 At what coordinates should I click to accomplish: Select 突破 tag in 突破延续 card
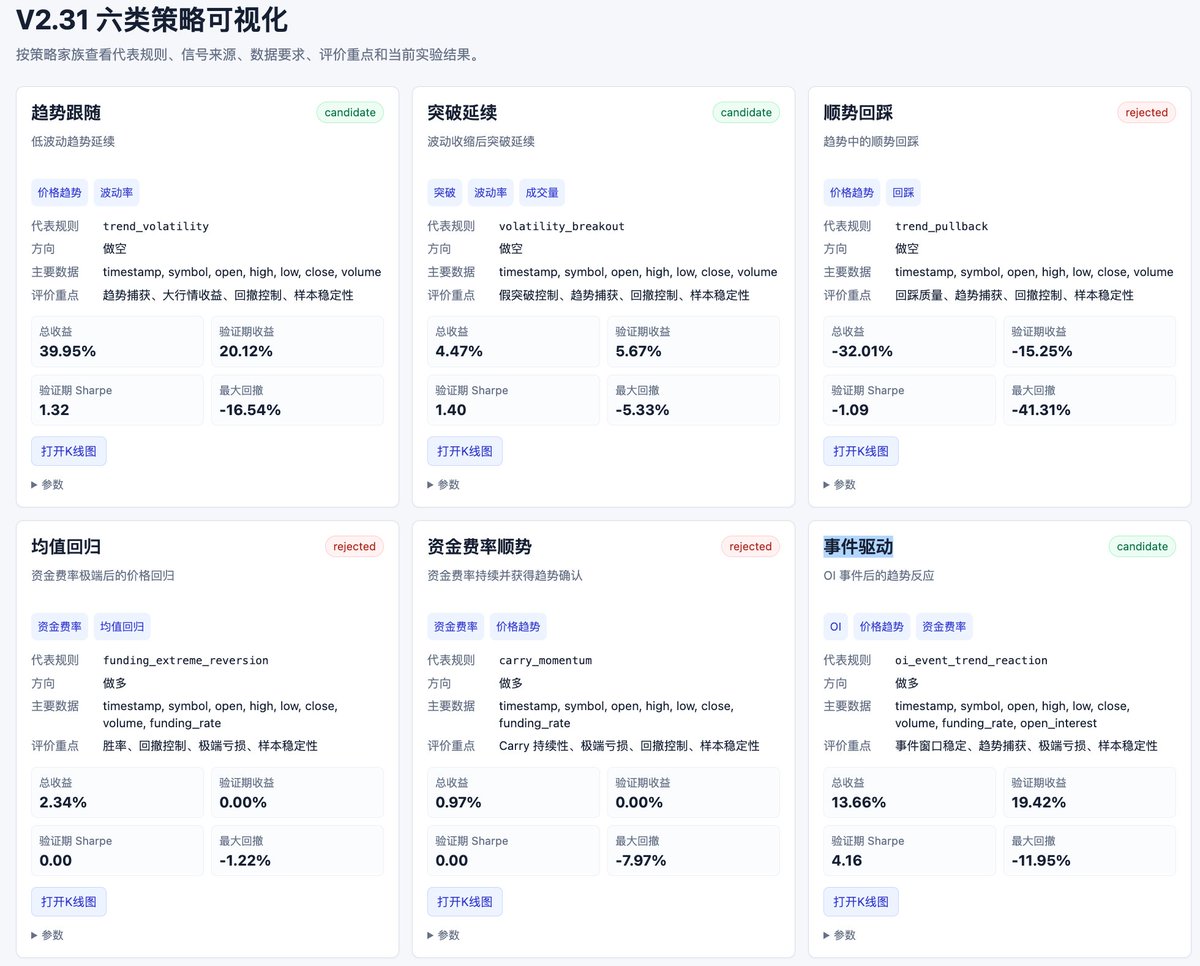pyautogui.click(x=444, y=193)
